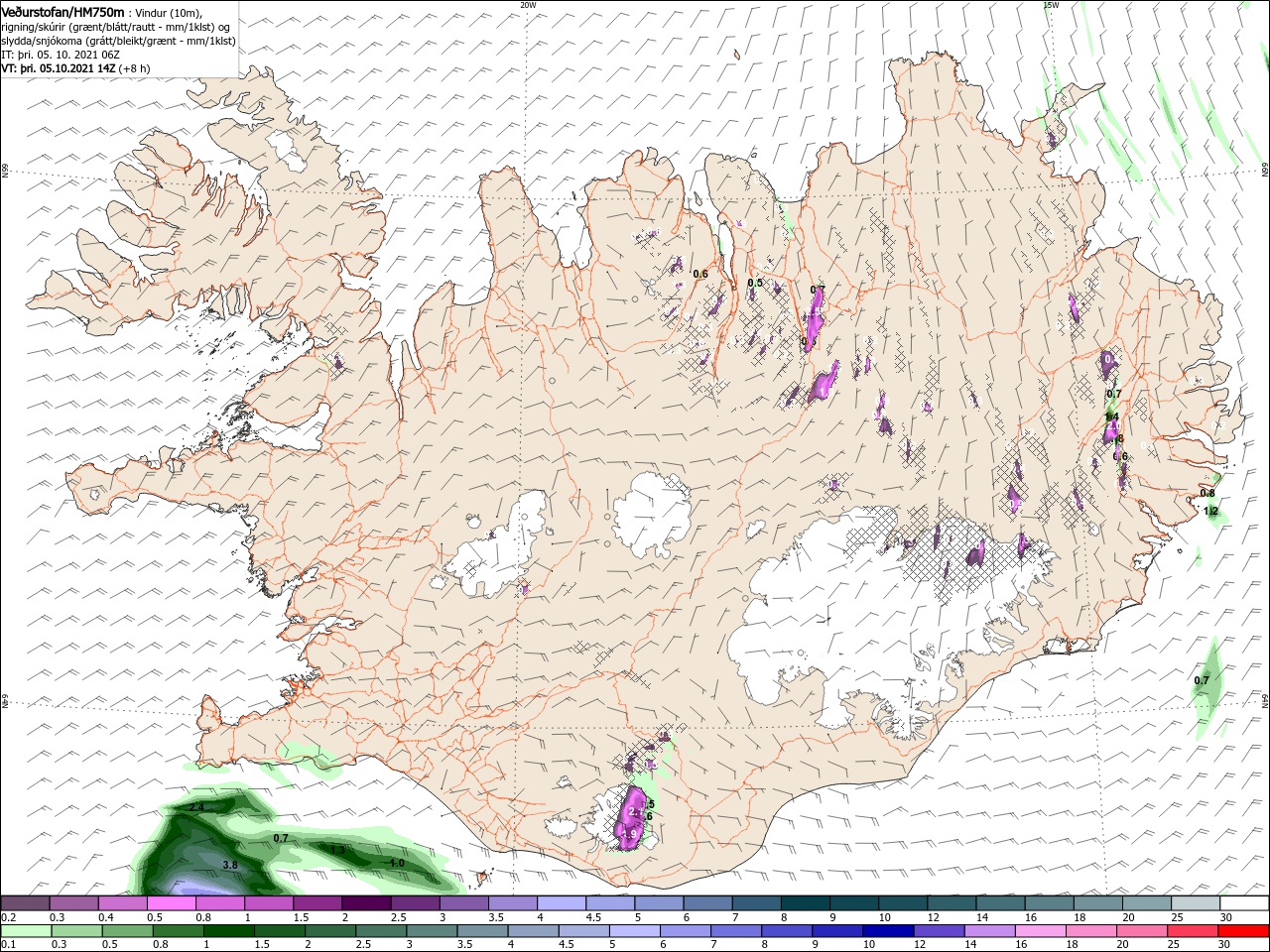Click the crimson 25 rain swatch
1270x952 pixels.
(1195, 932)
